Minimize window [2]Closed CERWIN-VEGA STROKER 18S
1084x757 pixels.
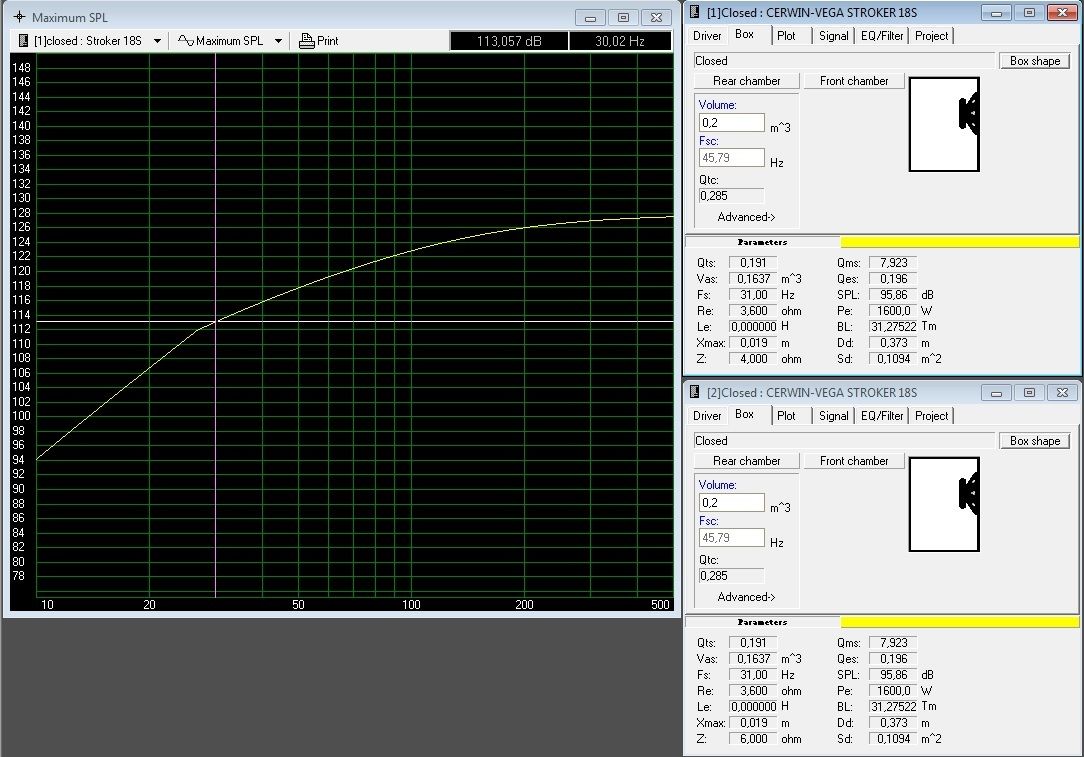996,393
